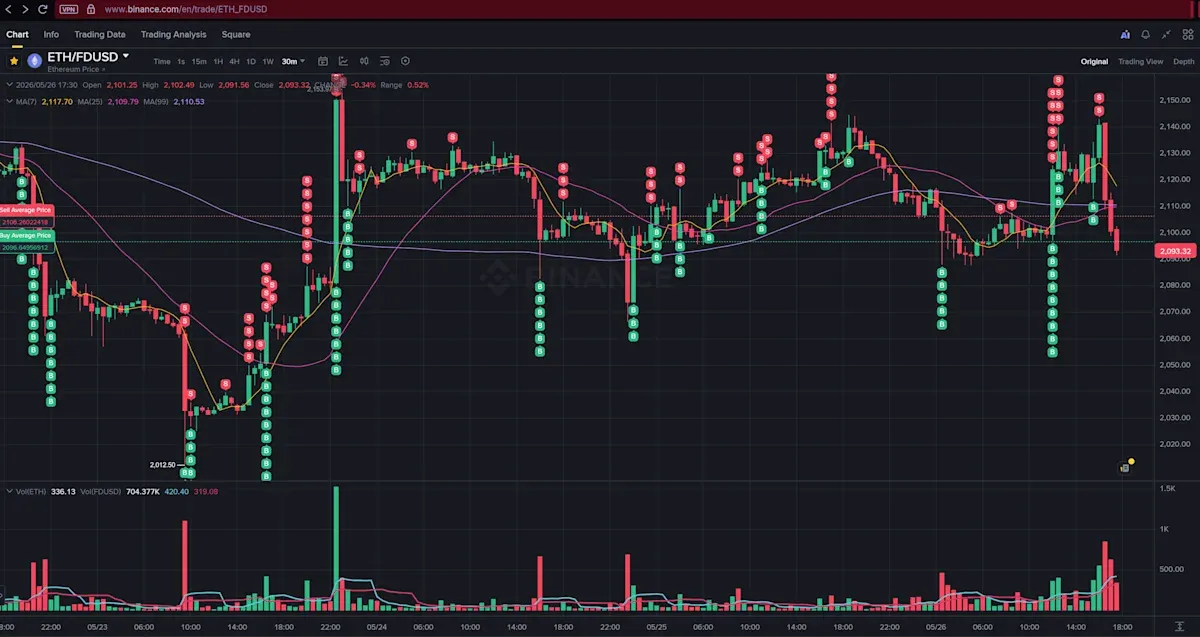Open the Square tab

(236, 34)
